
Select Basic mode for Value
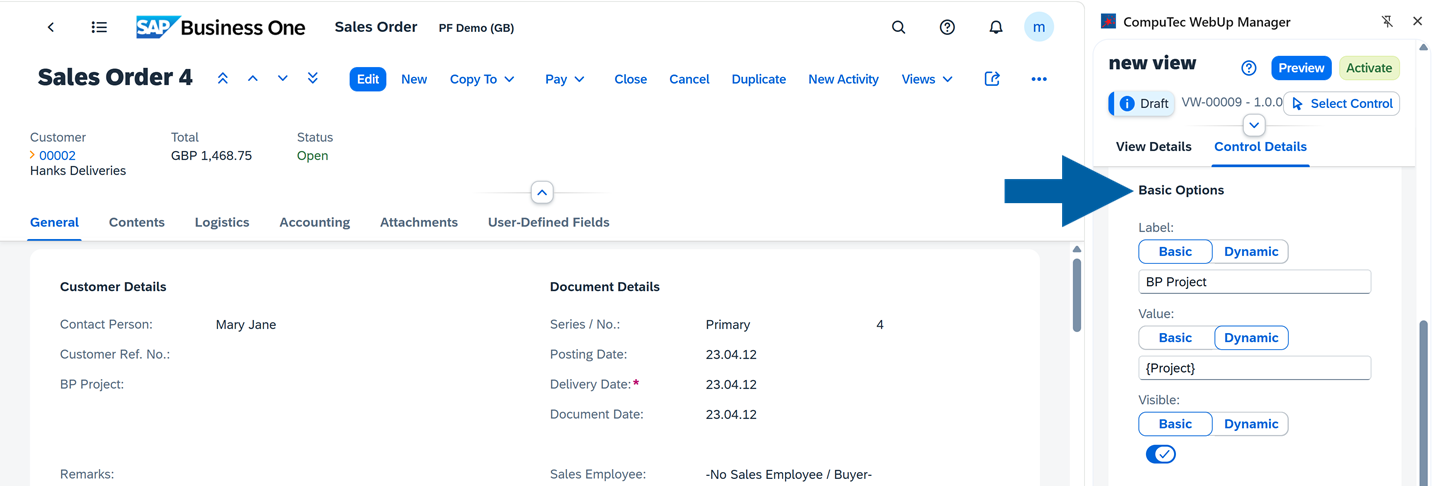click(x=1175, y=338)
